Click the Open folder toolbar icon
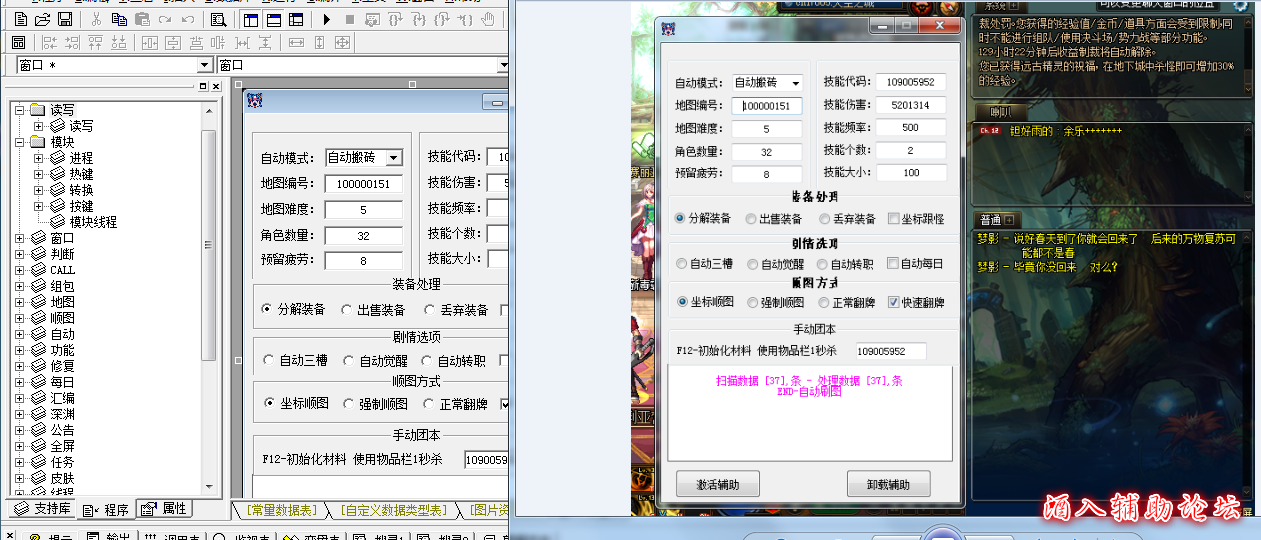This screenshot has width=1261, height=540. tap(42, 19)
